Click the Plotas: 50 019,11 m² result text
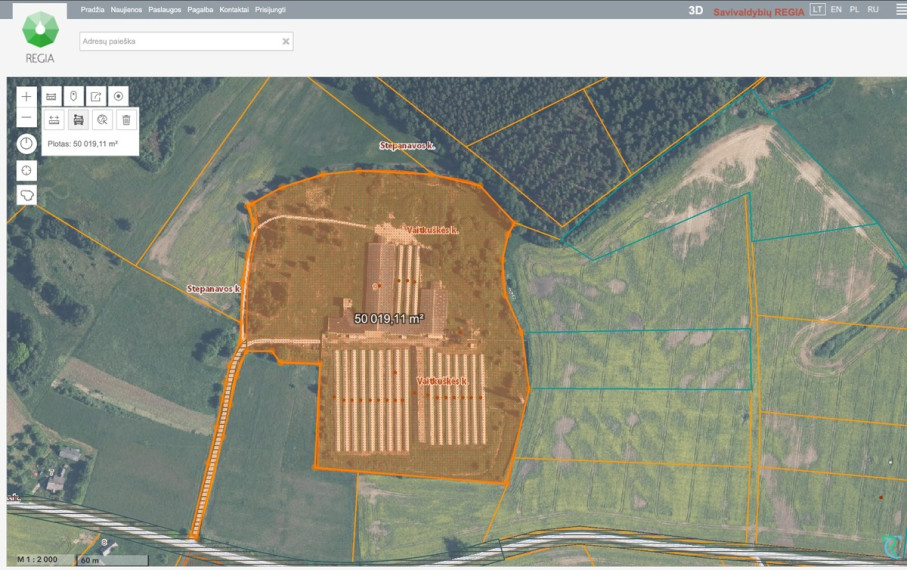The image size is (907, 570). pyautogui.click(x=83, y=144)
